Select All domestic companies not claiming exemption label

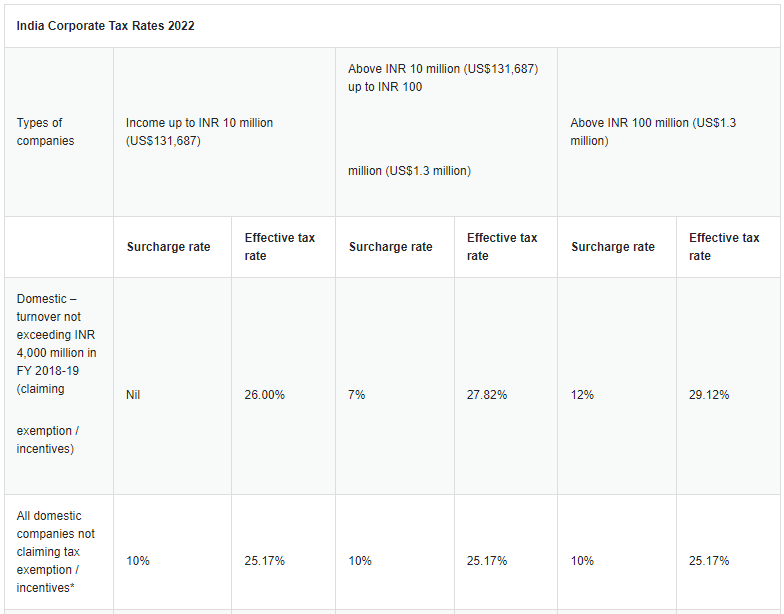pos(56,552)
